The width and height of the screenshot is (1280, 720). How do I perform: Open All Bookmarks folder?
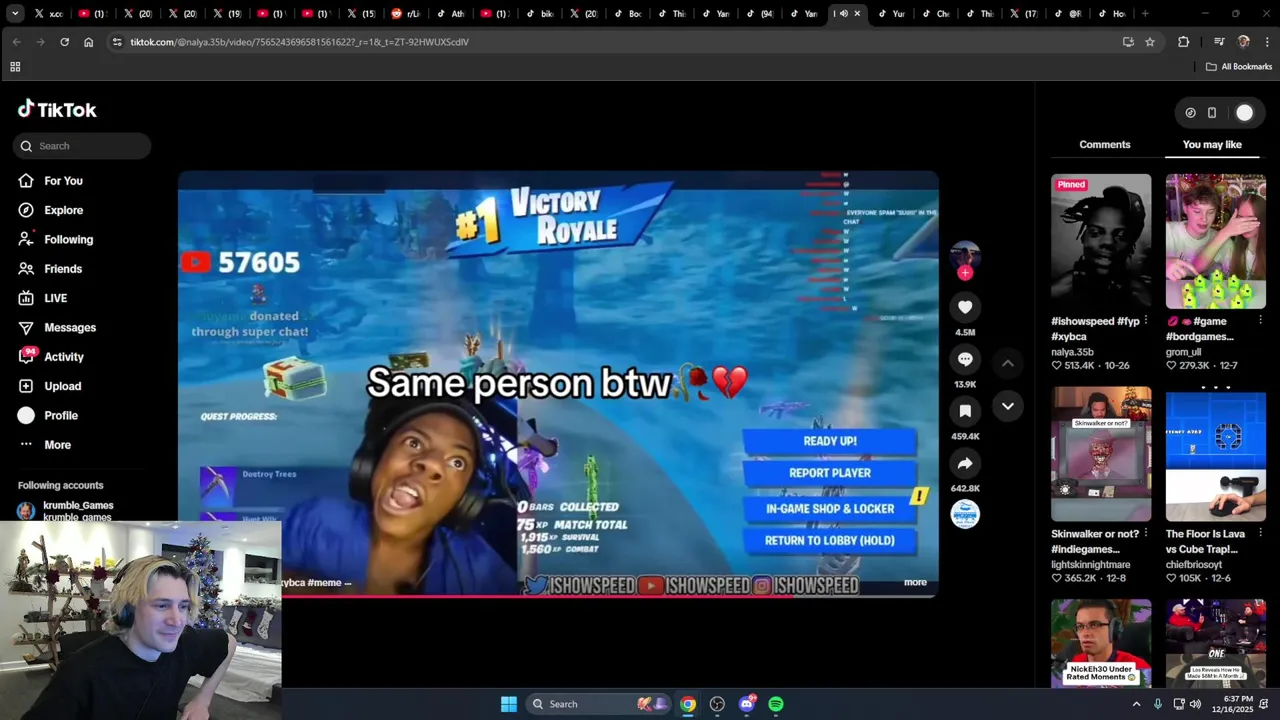[1239, 67]
